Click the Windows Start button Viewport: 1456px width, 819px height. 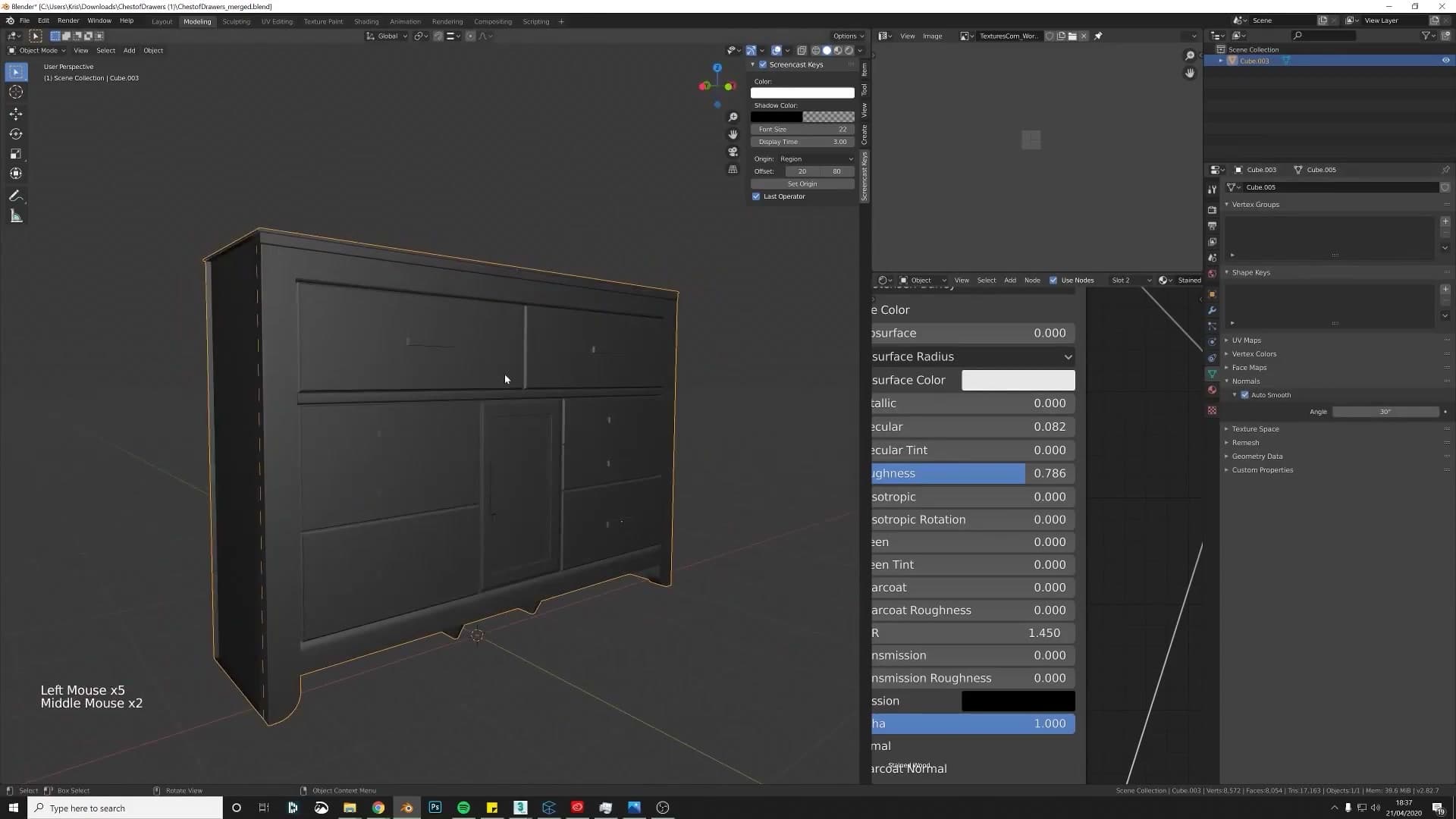coord(13,808)
